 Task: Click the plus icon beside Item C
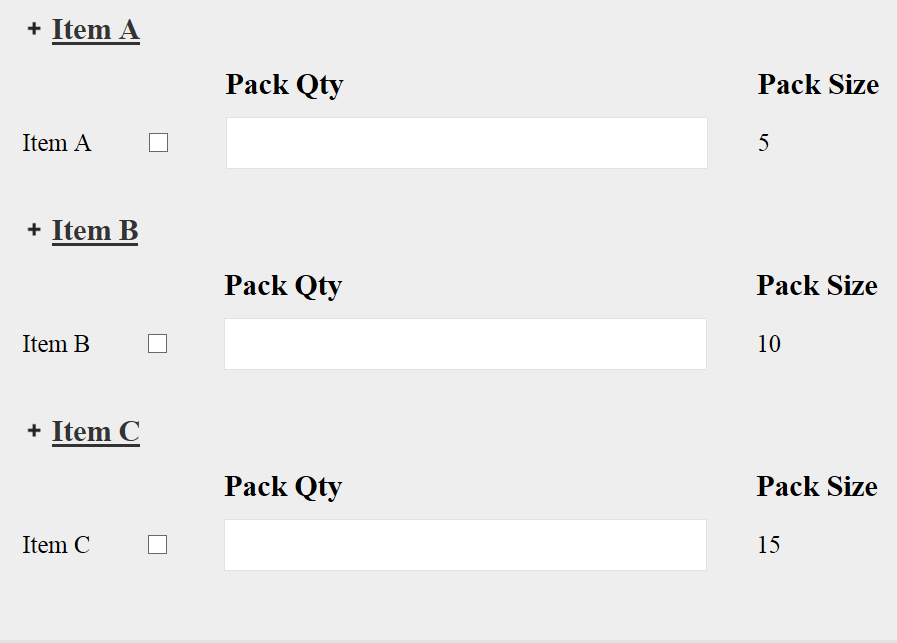(33, 430)
